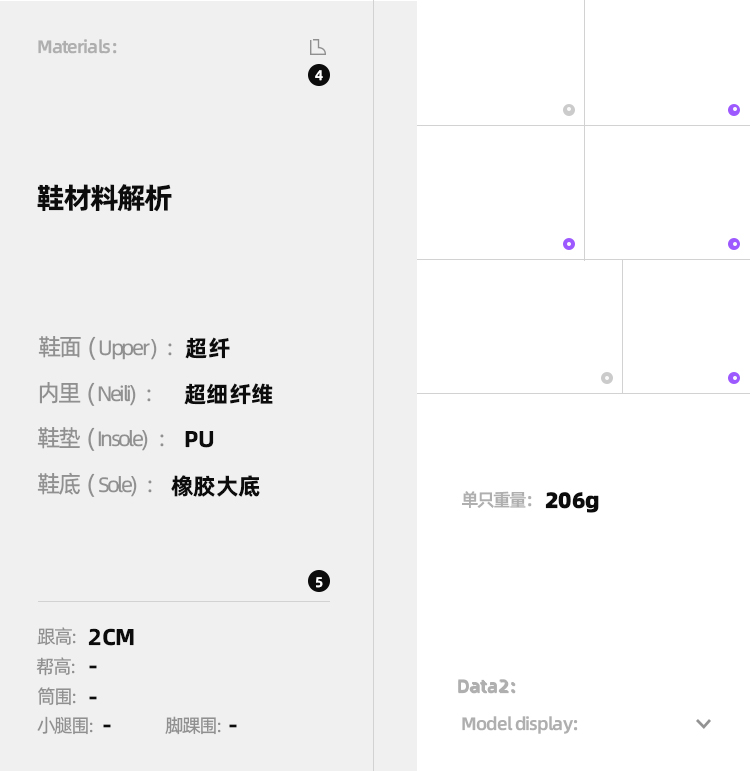Viewport: 750px width, 772px height.
Task: Click the 橡胶大底 sole value
Action: point(215,486)
